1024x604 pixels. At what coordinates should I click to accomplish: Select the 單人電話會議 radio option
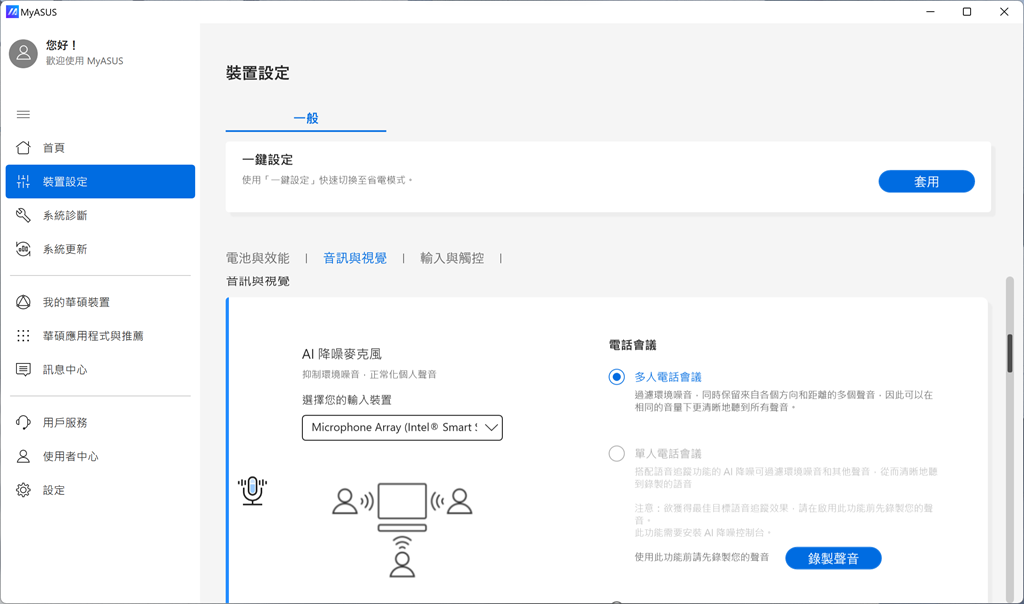[617, 454]
